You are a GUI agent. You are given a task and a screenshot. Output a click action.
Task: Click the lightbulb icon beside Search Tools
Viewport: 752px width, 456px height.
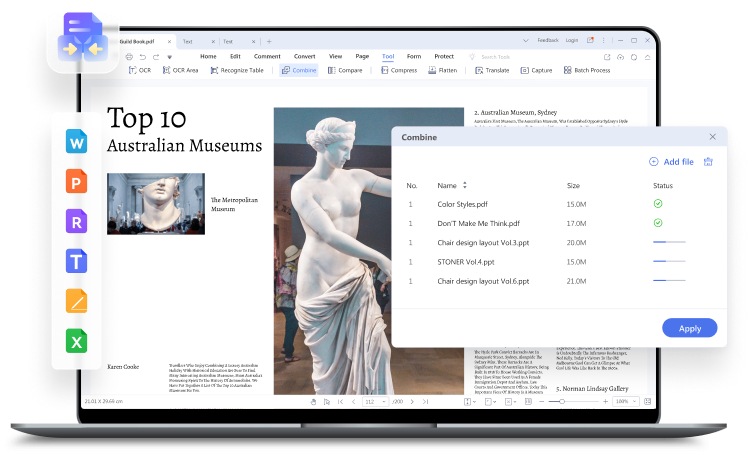pyautogui.click(x=472, y=57)
